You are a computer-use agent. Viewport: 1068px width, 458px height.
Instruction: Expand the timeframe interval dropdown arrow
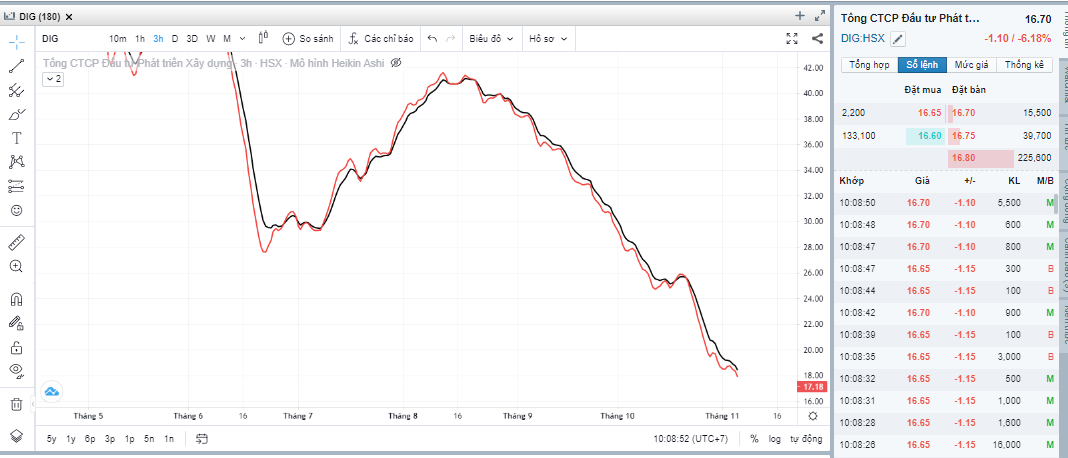click(242, 39)
